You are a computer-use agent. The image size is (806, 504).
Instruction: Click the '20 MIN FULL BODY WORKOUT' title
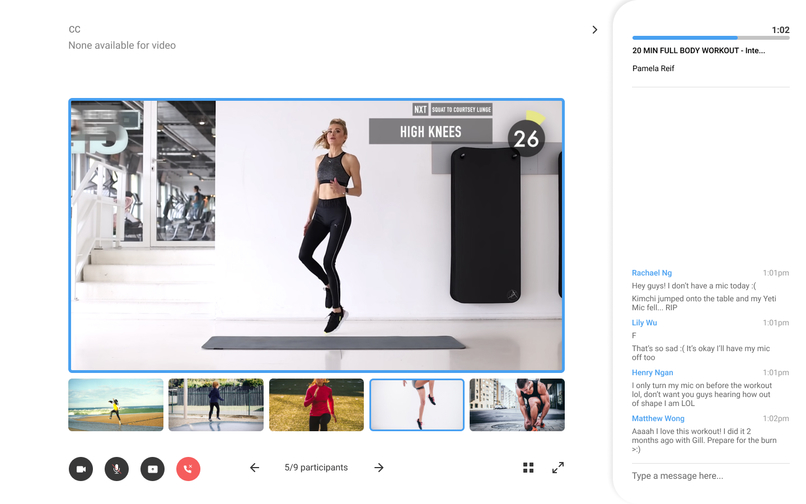point(699,50)
